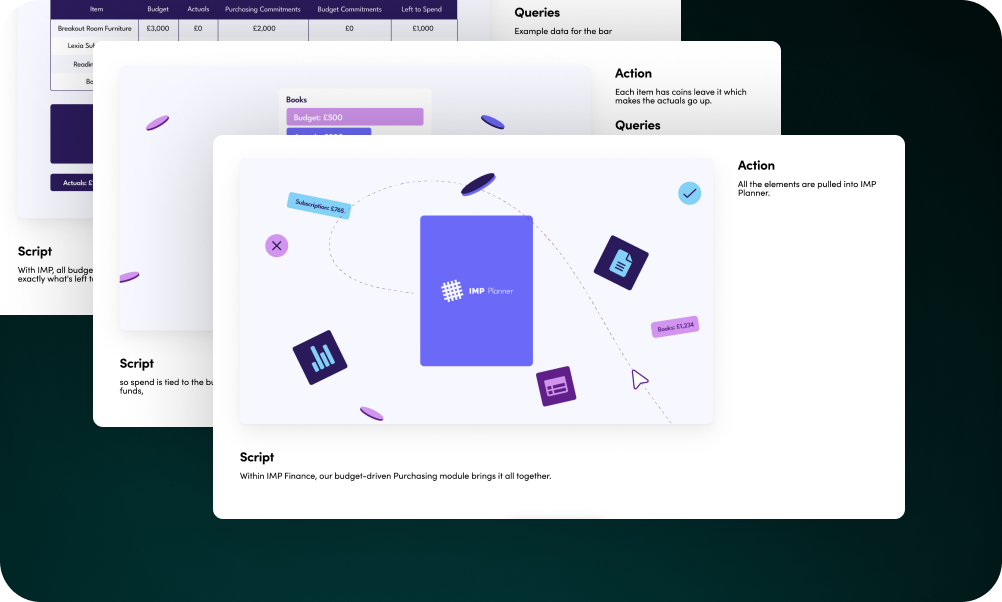
Task: Click the Budget Commitments column header
Action: click(x=350, y=10)
